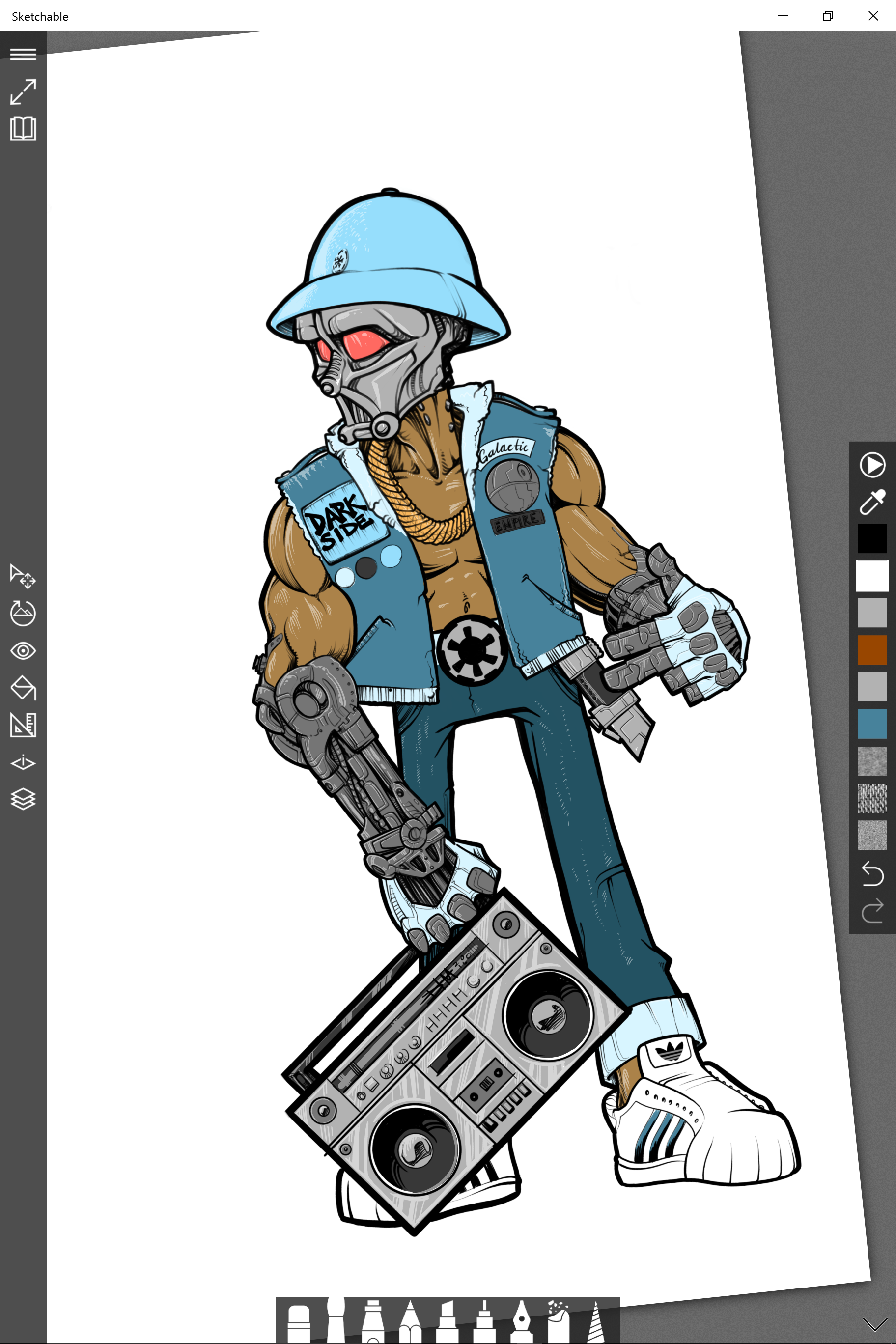Viewport: 896px width, 1344px height.
Task: Open the Layers panel icon
Action: tap(23, 799)
